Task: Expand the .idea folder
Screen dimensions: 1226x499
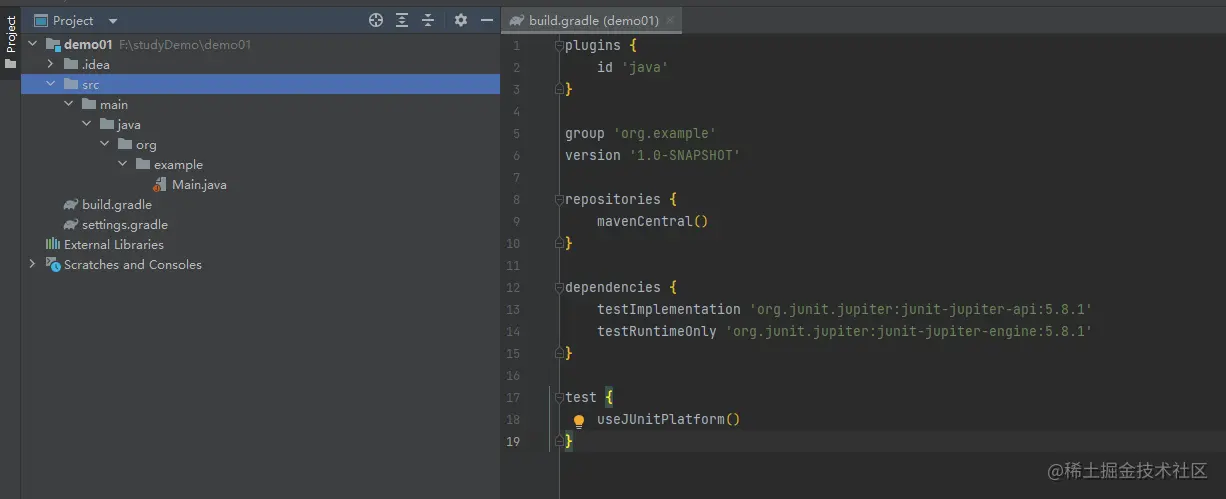Action: point(51,64)
